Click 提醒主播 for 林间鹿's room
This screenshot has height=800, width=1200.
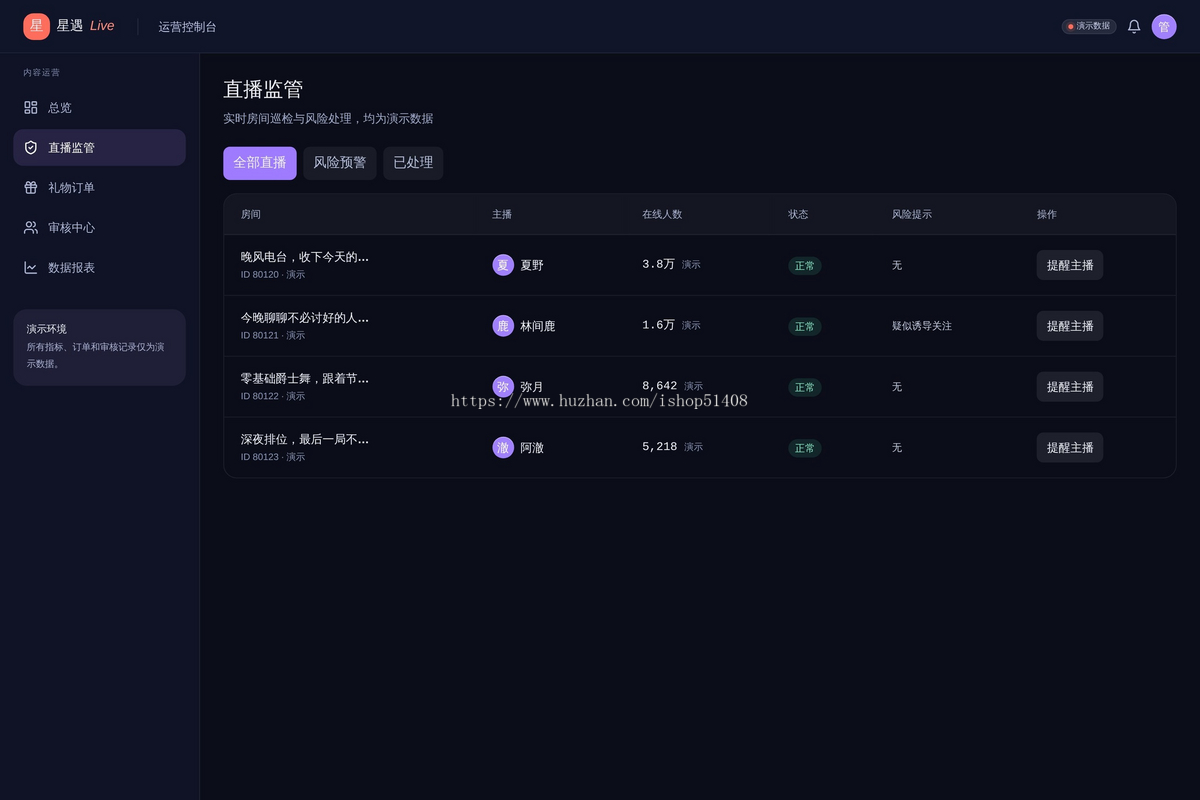pyautogui.click(x=1070, y=326)
